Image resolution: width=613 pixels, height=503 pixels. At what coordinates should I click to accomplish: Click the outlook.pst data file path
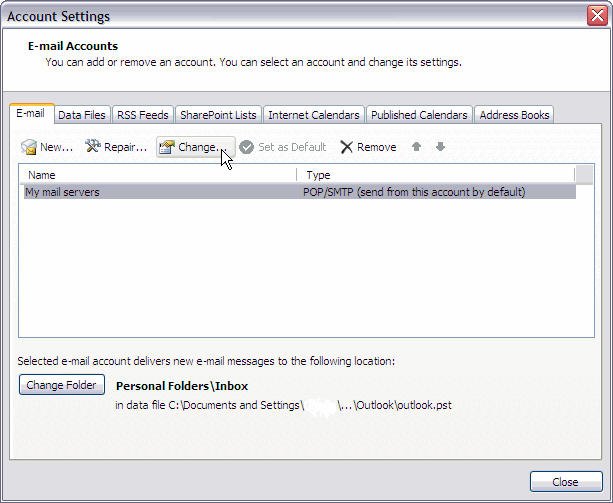283,405
